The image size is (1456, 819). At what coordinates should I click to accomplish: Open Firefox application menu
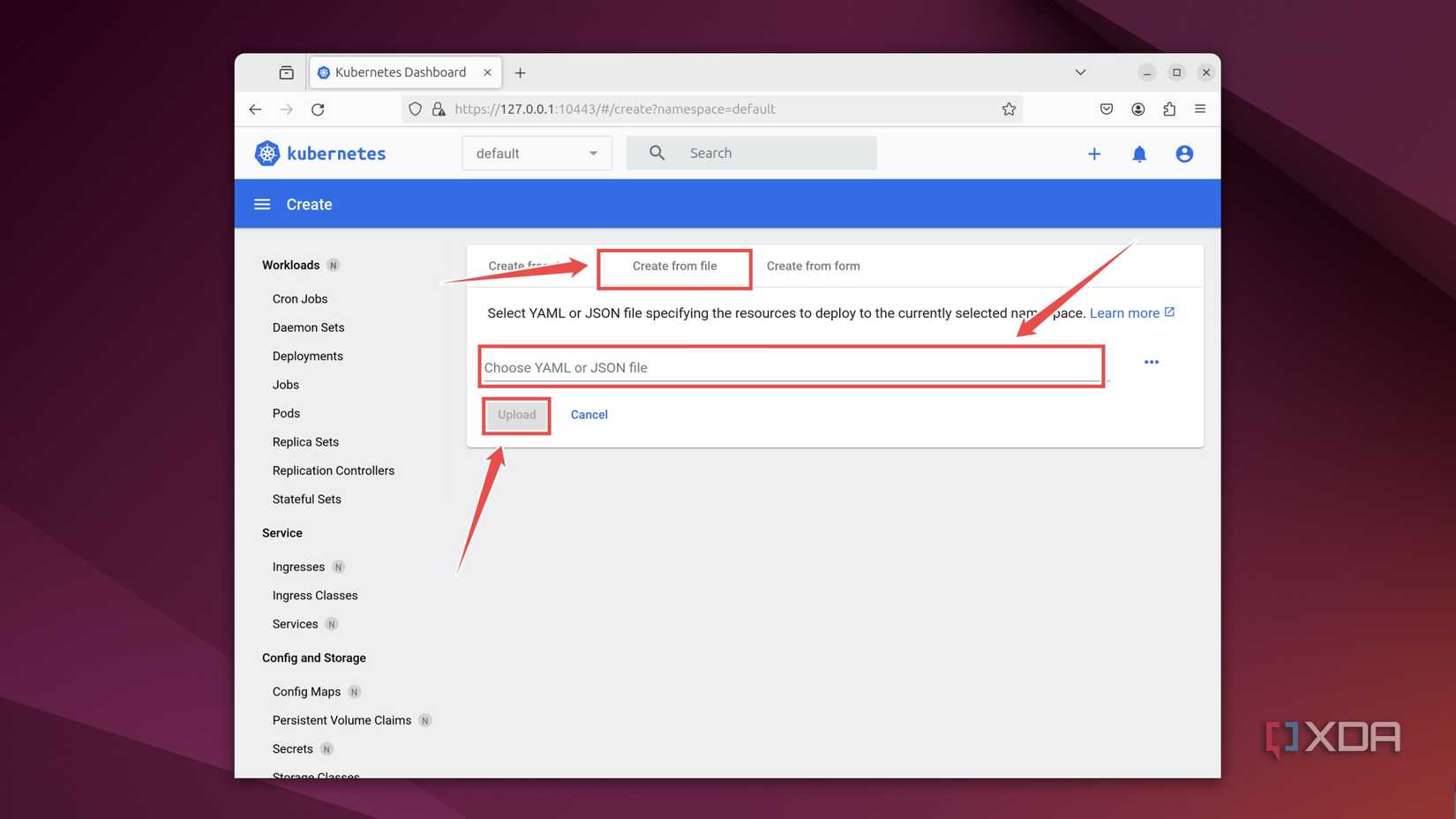(x=1200, y=109)
